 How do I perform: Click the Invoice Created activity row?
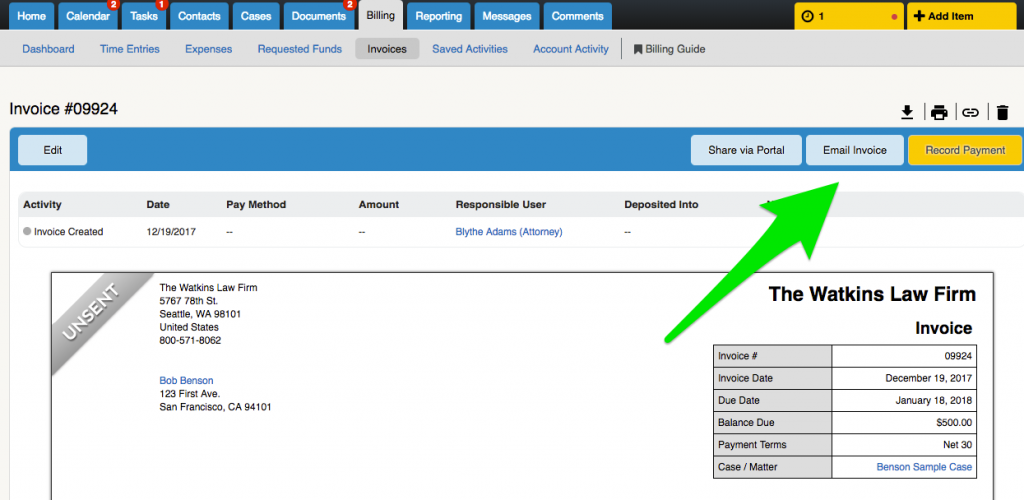pyautogui.click(x=521, y=232)
